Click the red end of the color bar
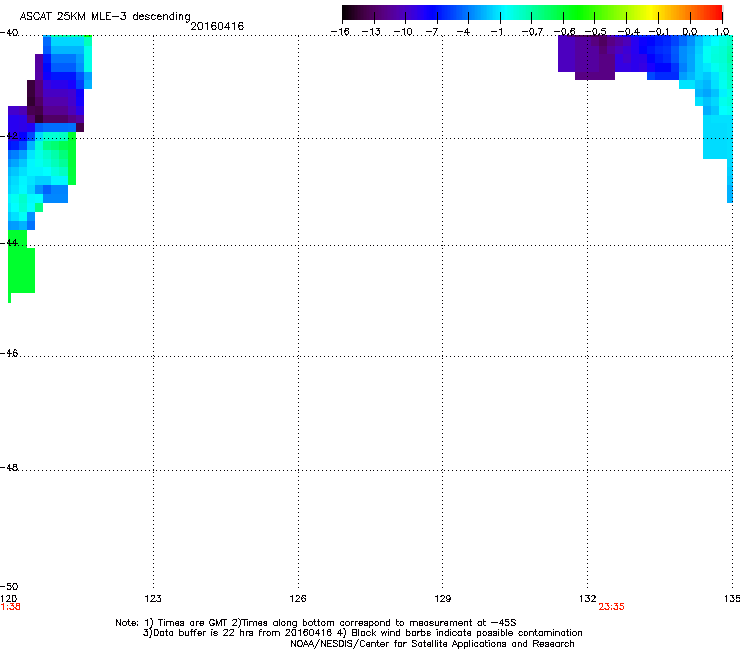 (x=713, y=13)
